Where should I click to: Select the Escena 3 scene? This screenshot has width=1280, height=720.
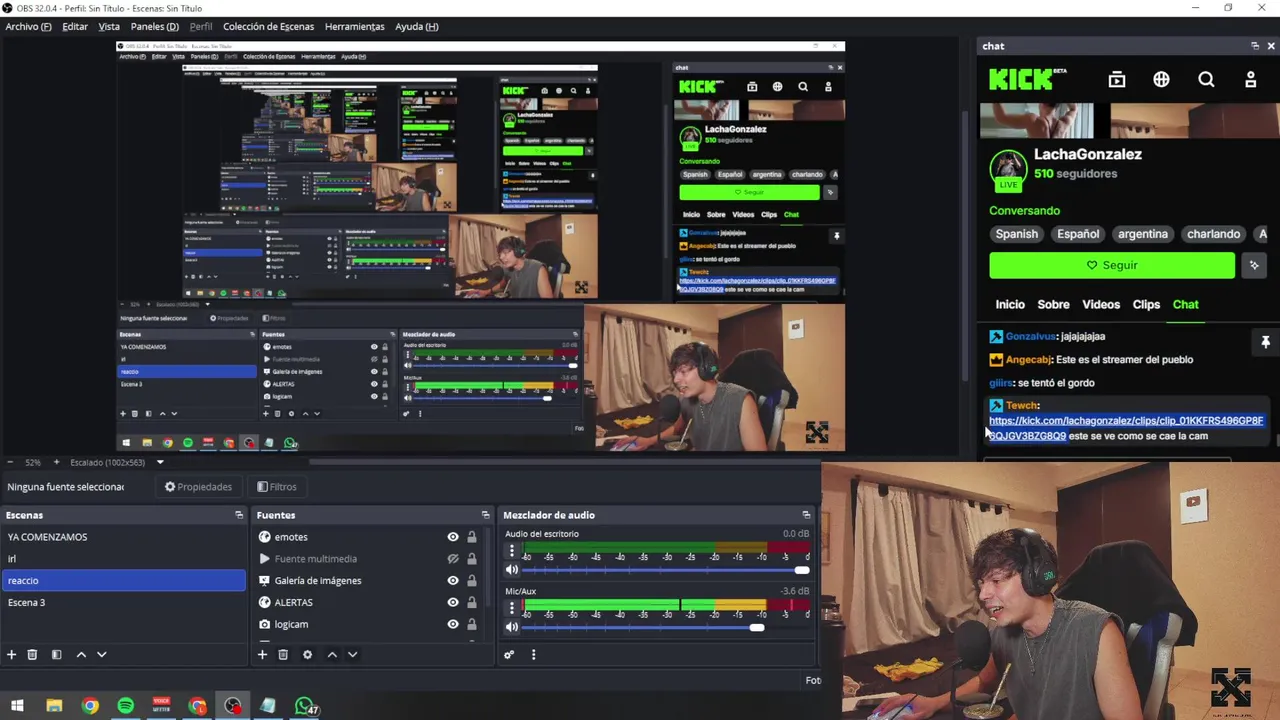point(123,602)
